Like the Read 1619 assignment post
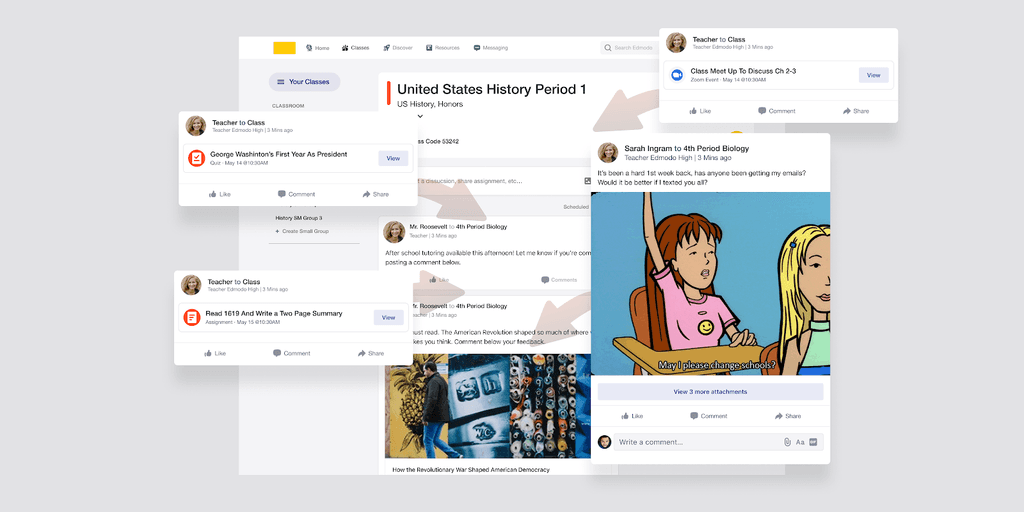The image size is (1024, 512). [x=215, y=353]
